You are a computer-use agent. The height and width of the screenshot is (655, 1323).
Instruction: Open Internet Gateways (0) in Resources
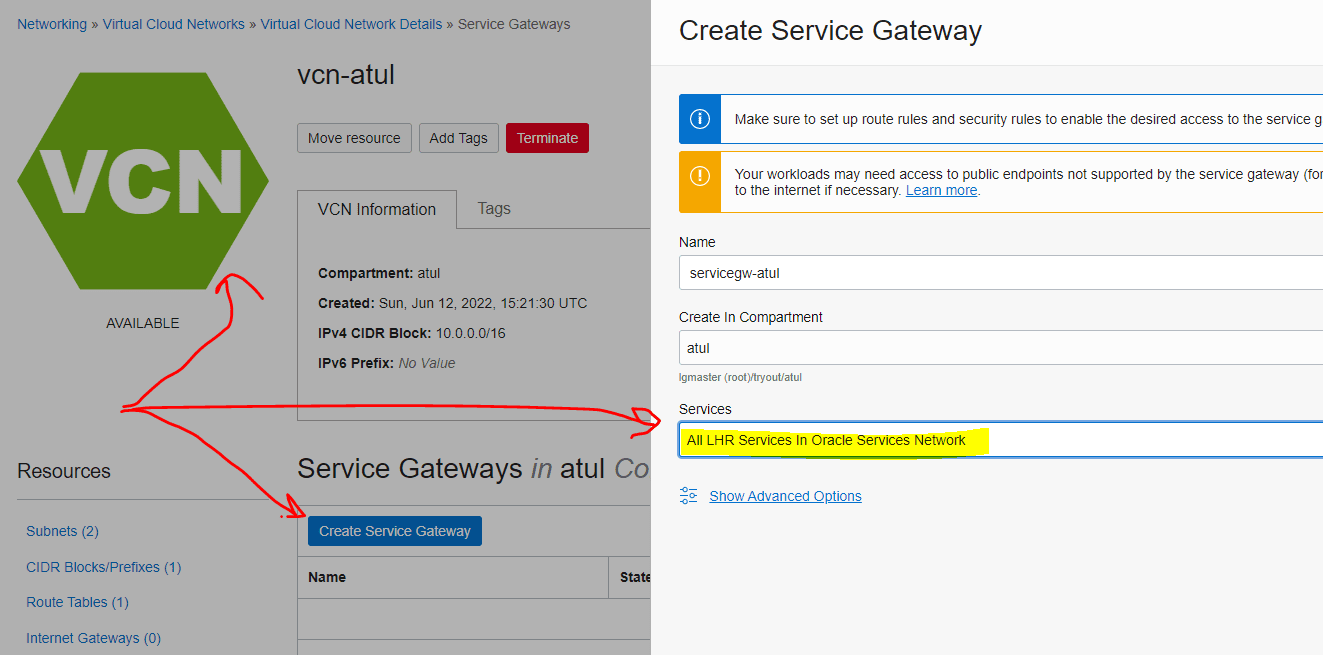(93, 638)
